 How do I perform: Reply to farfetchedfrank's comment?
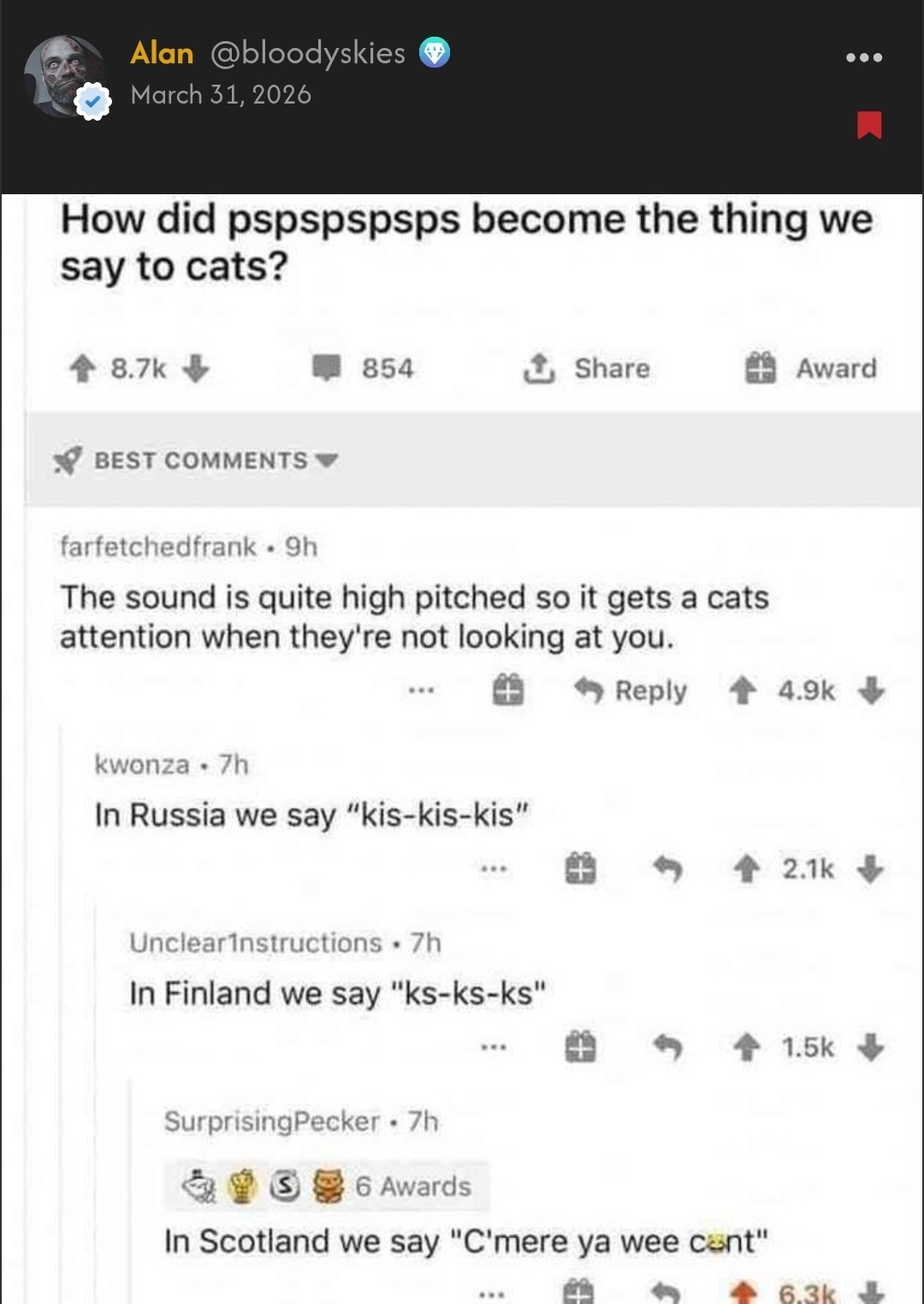click(631, 691)
